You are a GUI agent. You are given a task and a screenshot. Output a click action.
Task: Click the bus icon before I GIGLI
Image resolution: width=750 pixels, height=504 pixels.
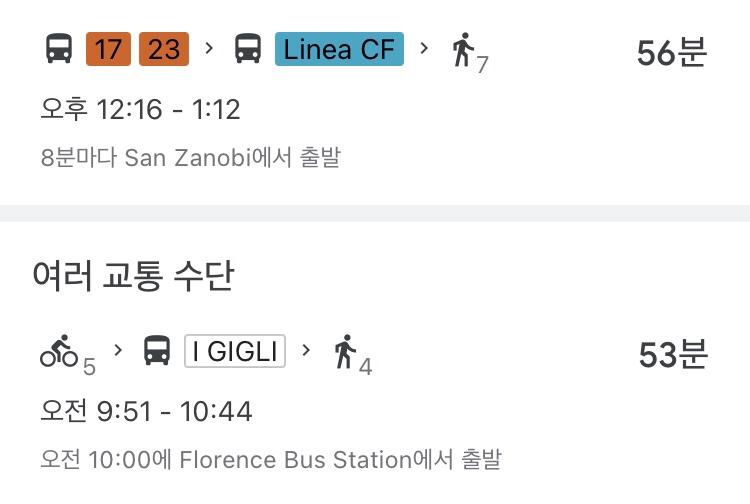click(x=157, y=351)
